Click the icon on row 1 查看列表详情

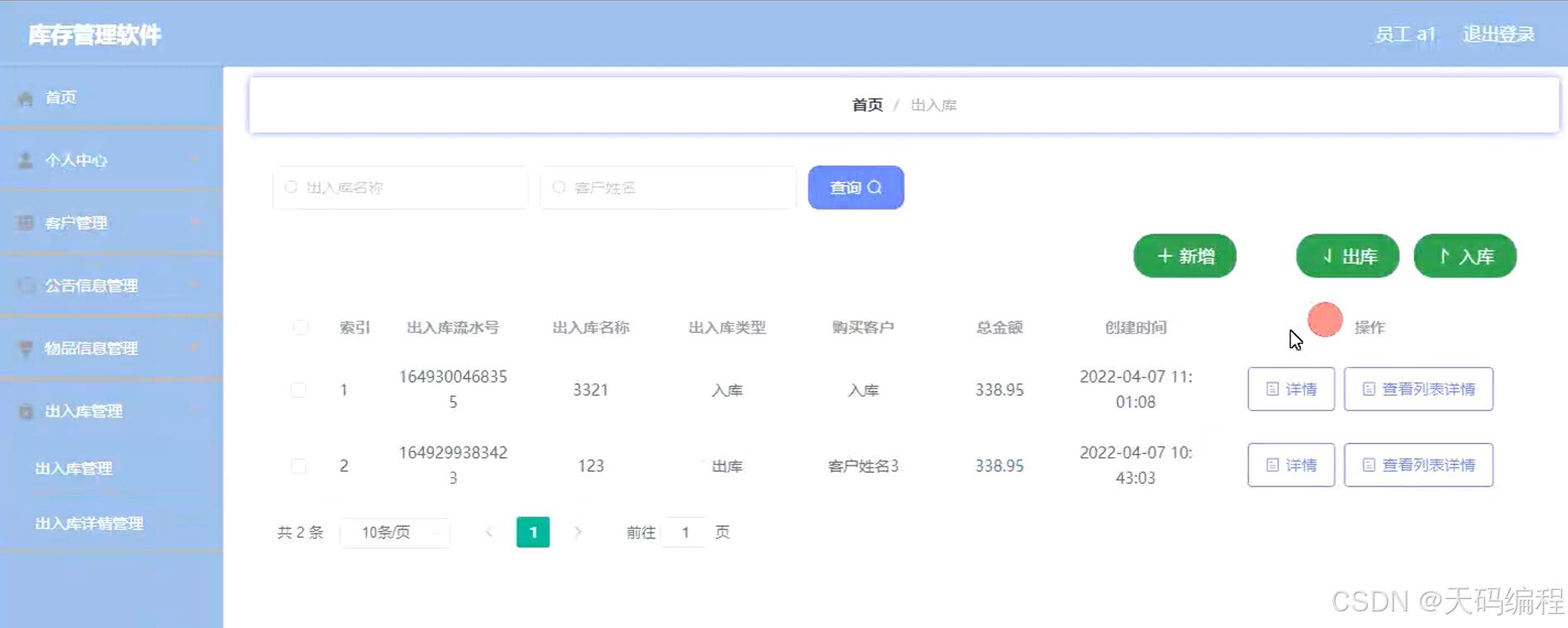(1368, 389)
